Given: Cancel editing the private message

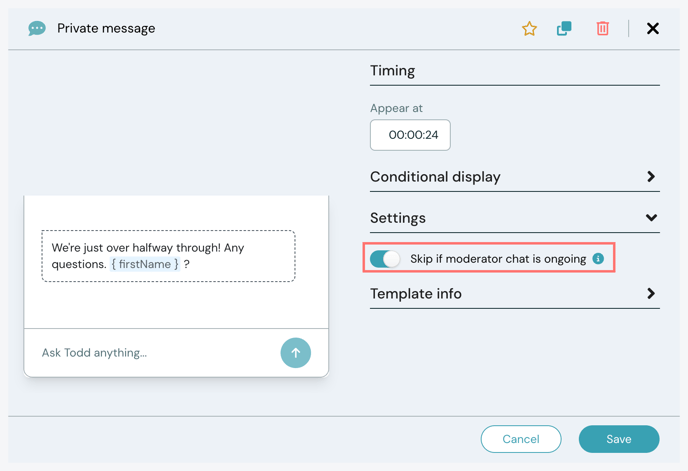Looking at the screenshot, I should click(521, 439).
